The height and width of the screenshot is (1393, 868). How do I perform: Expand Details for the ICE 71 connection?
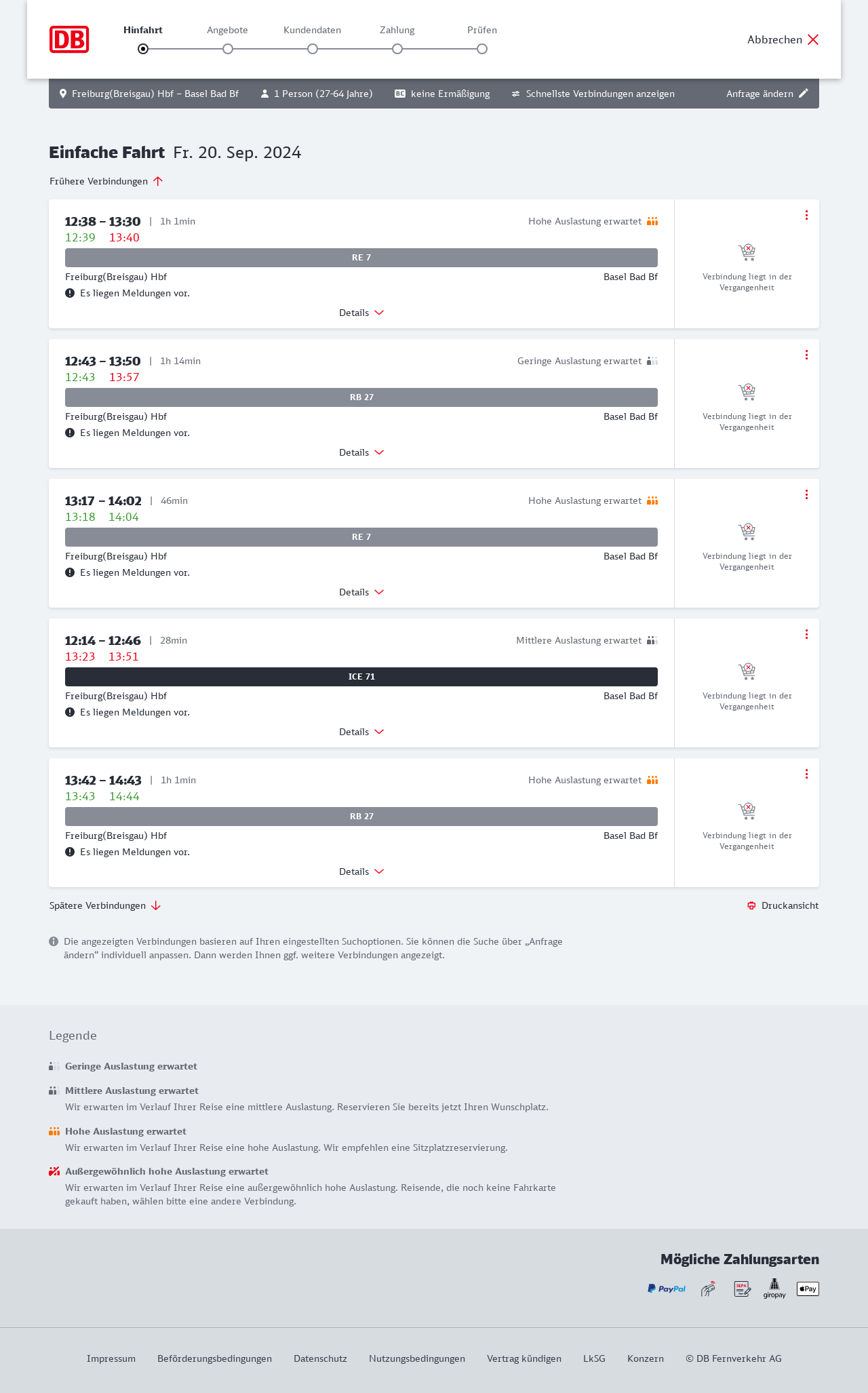coord(361,732)
